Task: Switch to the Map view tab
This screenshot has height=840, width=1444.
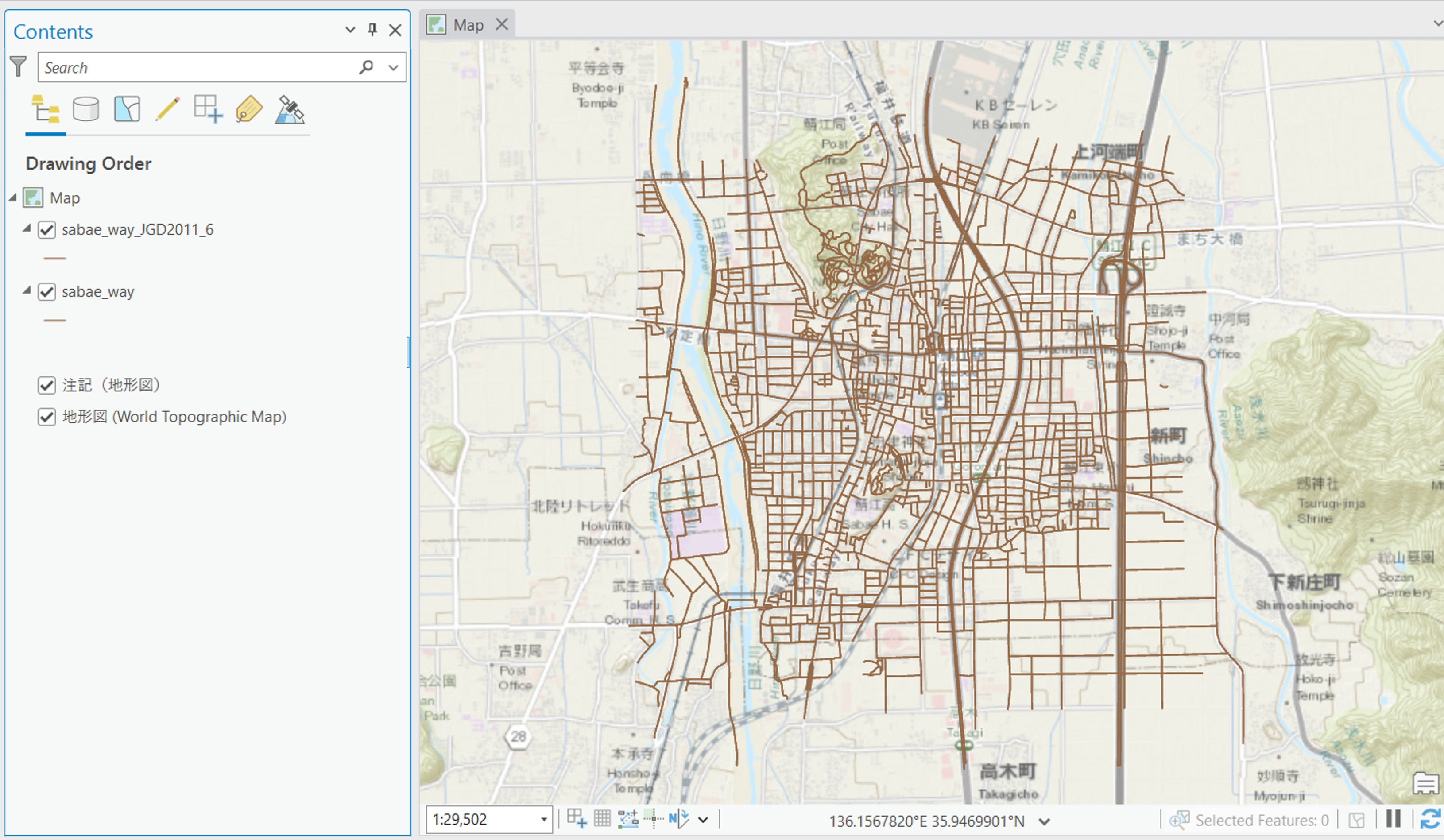Action: point(468,25)
